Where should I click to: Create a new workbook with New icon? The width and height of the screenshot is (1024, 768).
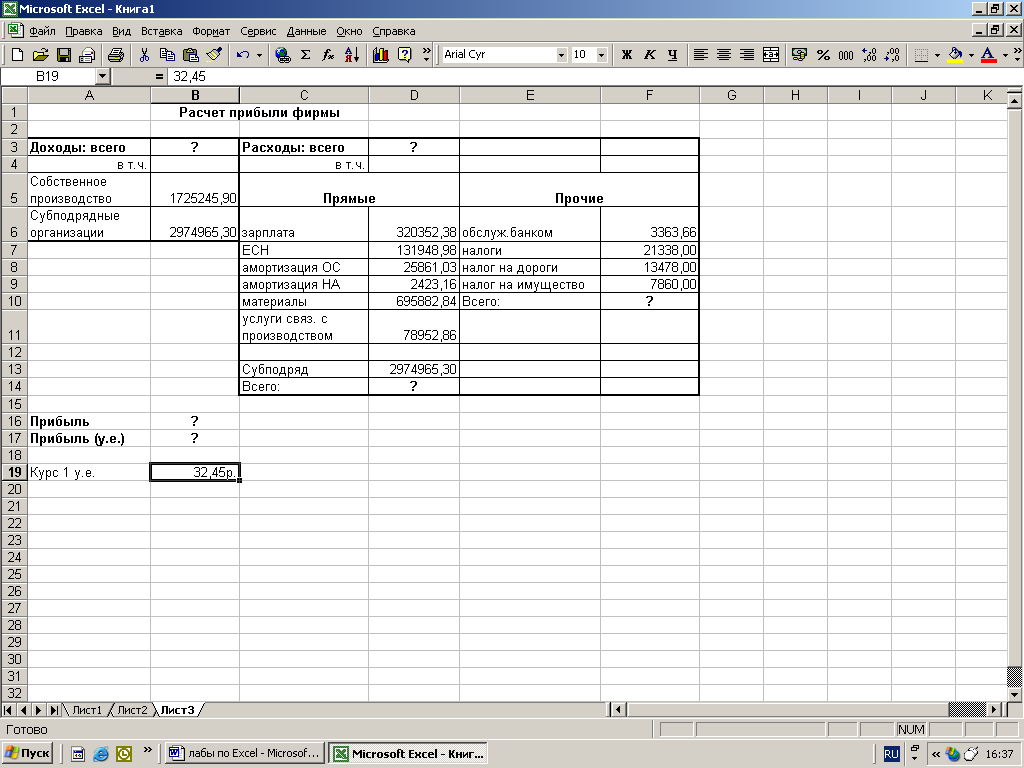coord(18,55)
